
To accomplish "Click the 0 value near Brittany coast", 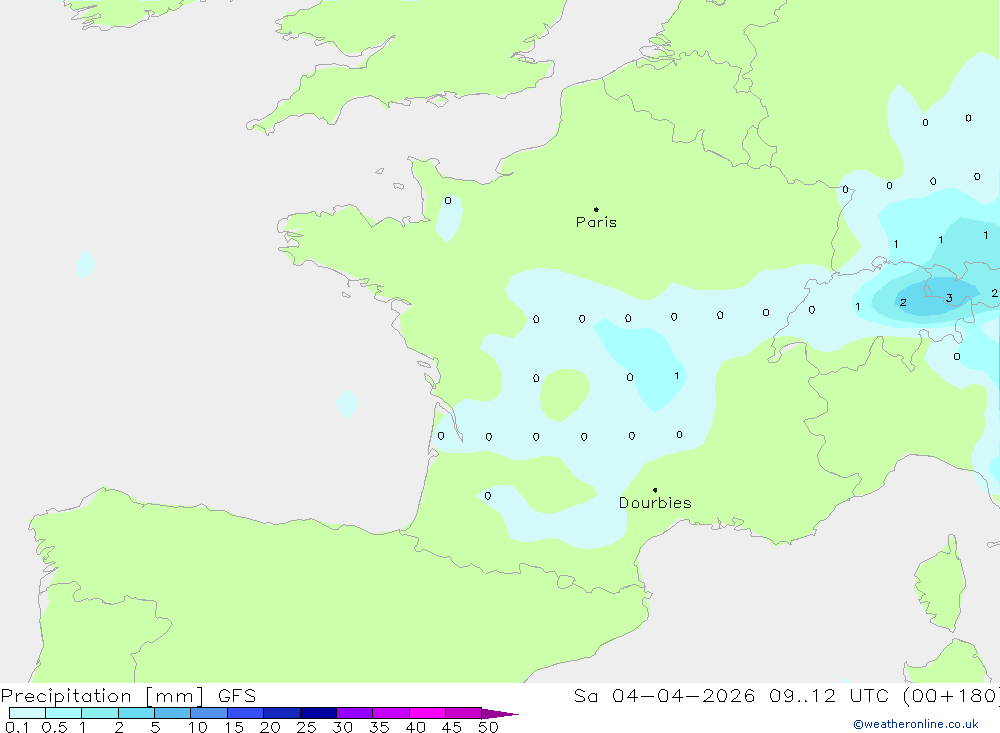I will 448,200.
